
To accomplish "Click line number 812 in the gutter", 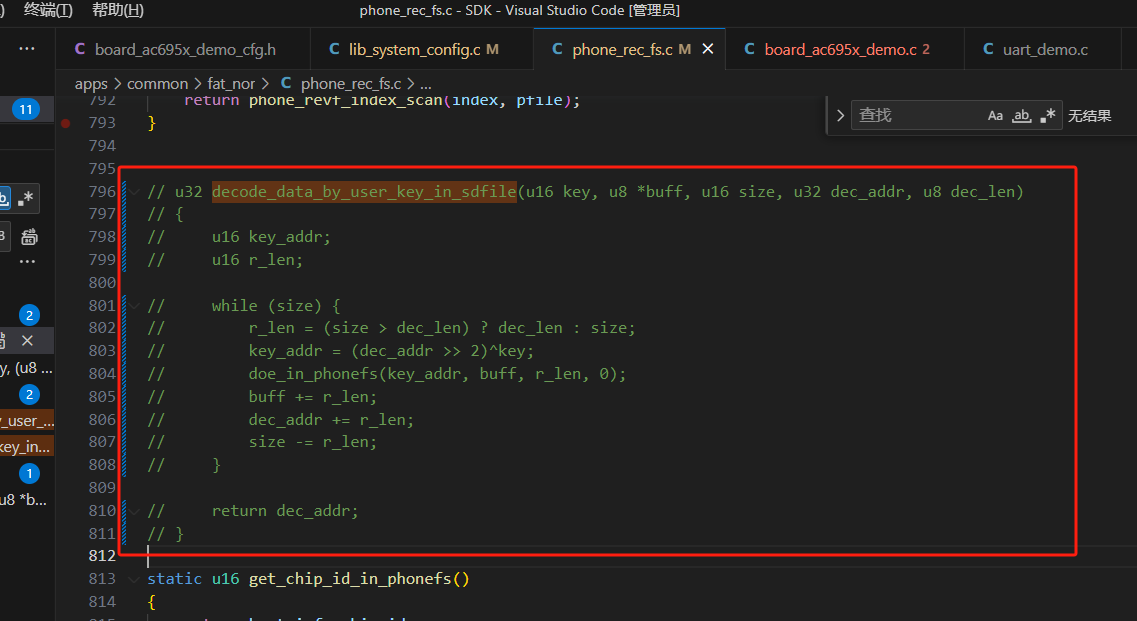I will tap(102, 556).
